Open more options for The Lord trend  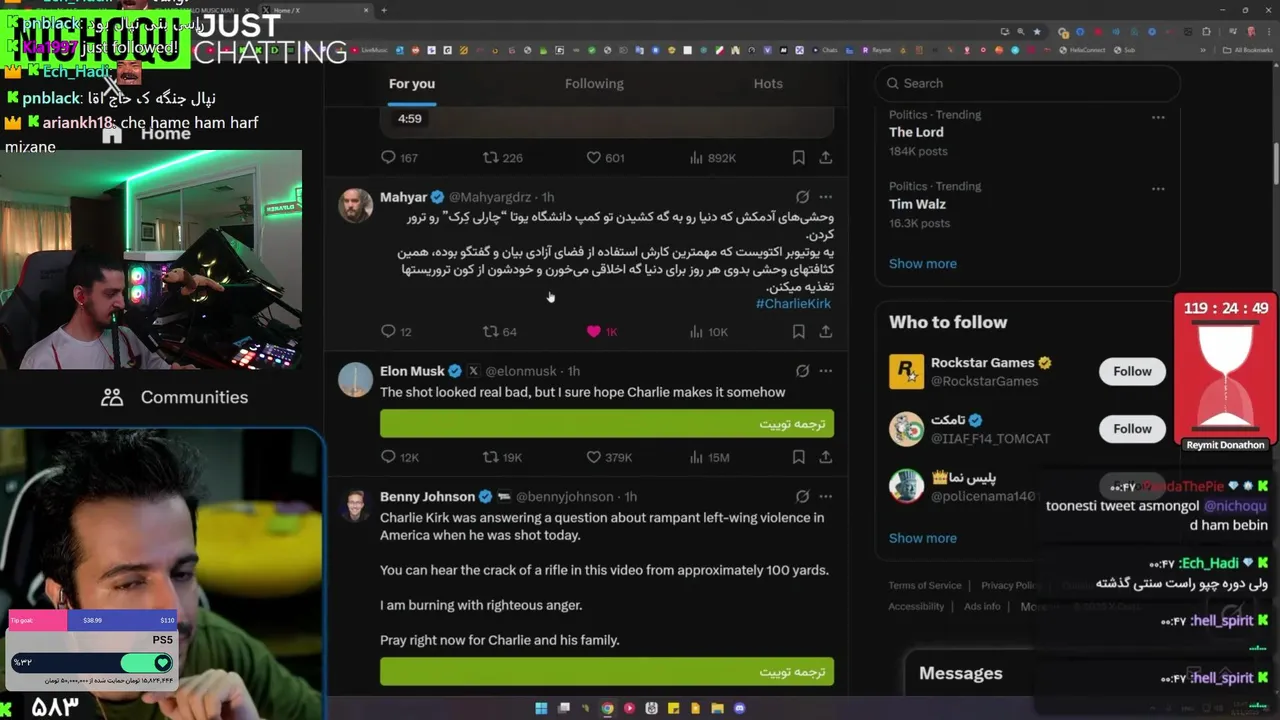tap(1158, 117)
